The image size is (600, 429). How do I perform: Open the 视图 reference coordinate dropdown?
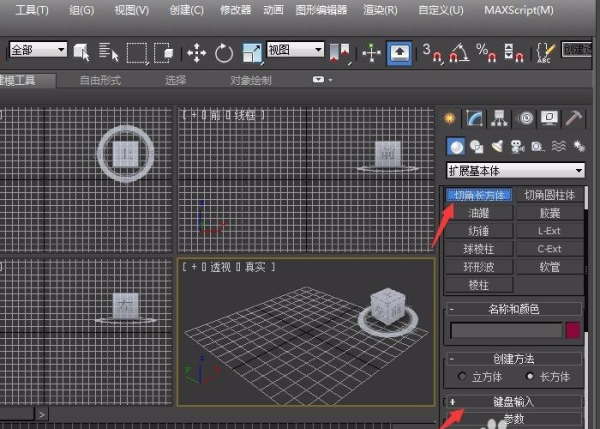coord(295,50)
